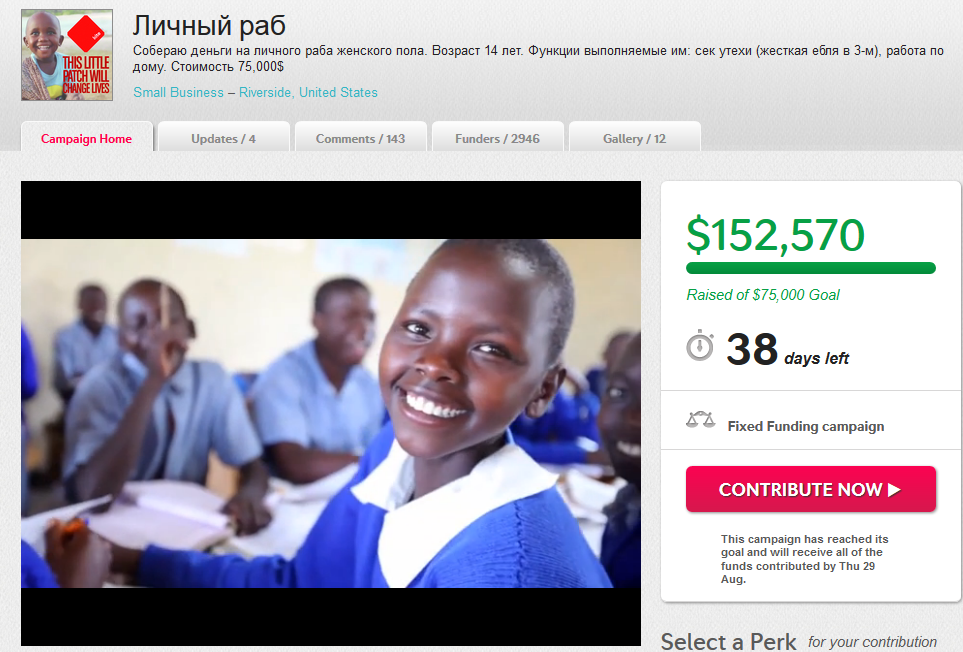963x652 pixels.
Task: Open the campaign thumbnail image at top left
Action: [x=67, y=55]
